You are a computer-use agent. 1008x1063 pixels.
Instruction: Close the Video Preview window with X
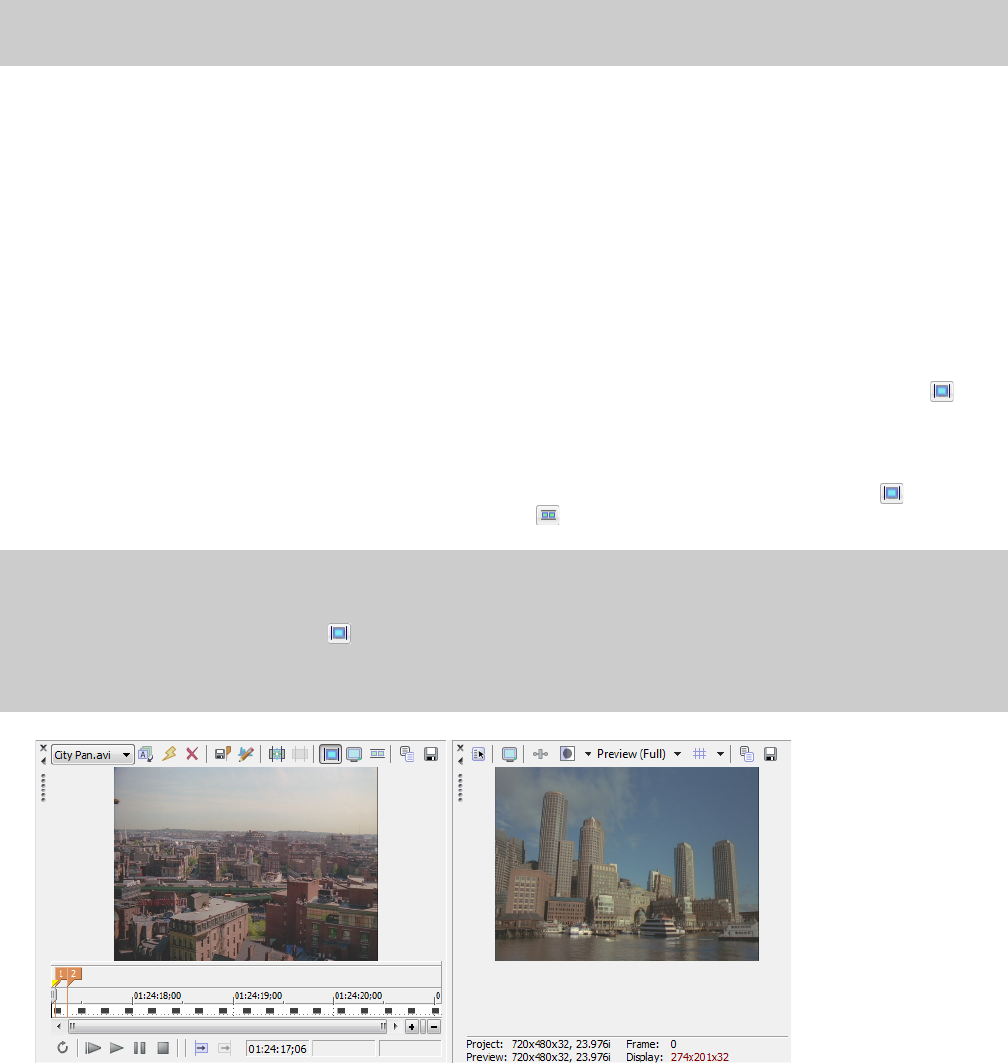460,748
